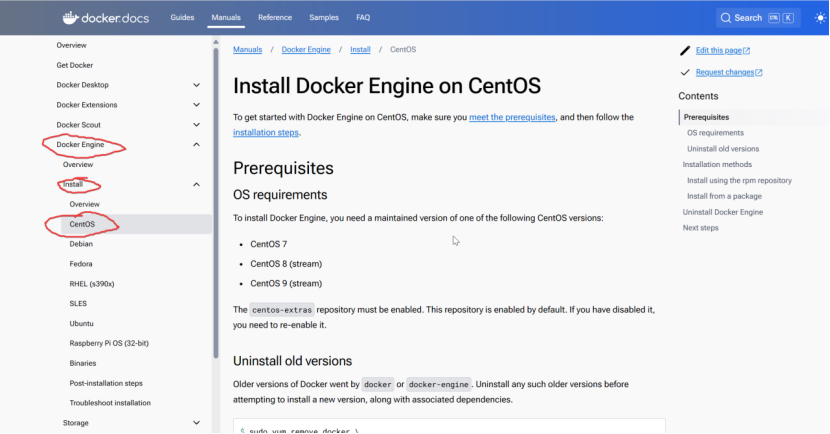
Task: Expand the Docker Extensions sidebar section
Action: pyautogui.click(x=196, y=105)
